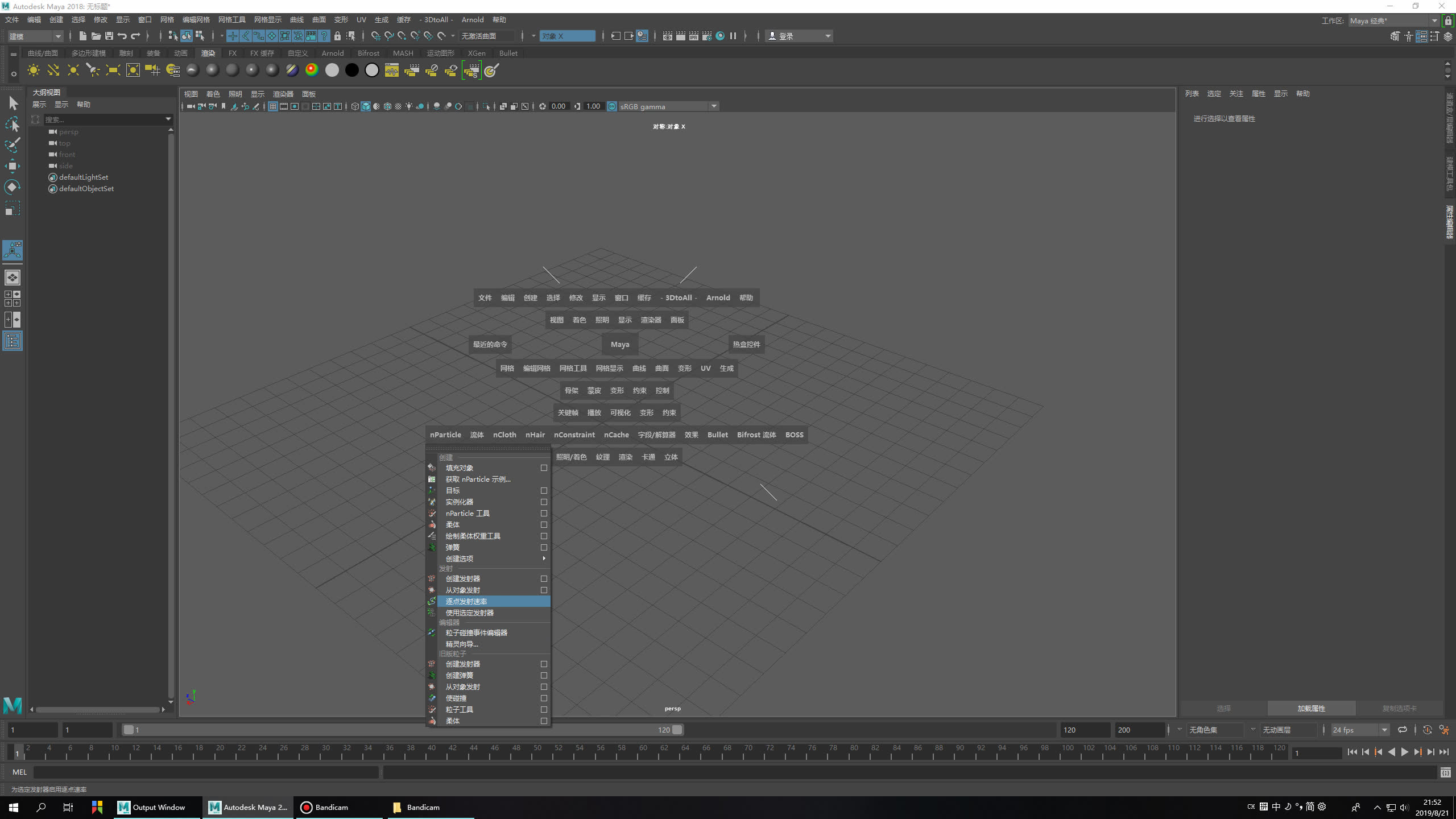Open the Hypershade via the rainbow shelf icon
Viewport: 1456px width, 819px height.
tap(312, 69)
